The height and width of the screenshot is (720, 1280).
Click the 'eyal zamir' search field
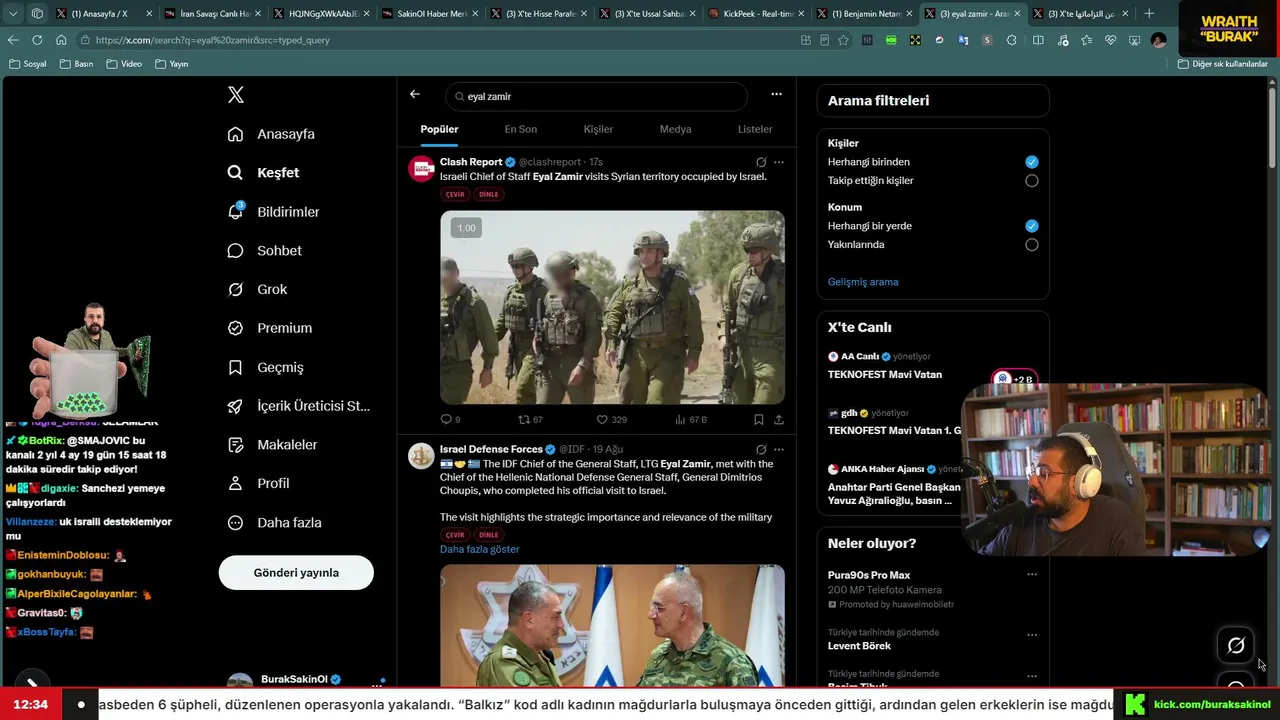[596, 97]
